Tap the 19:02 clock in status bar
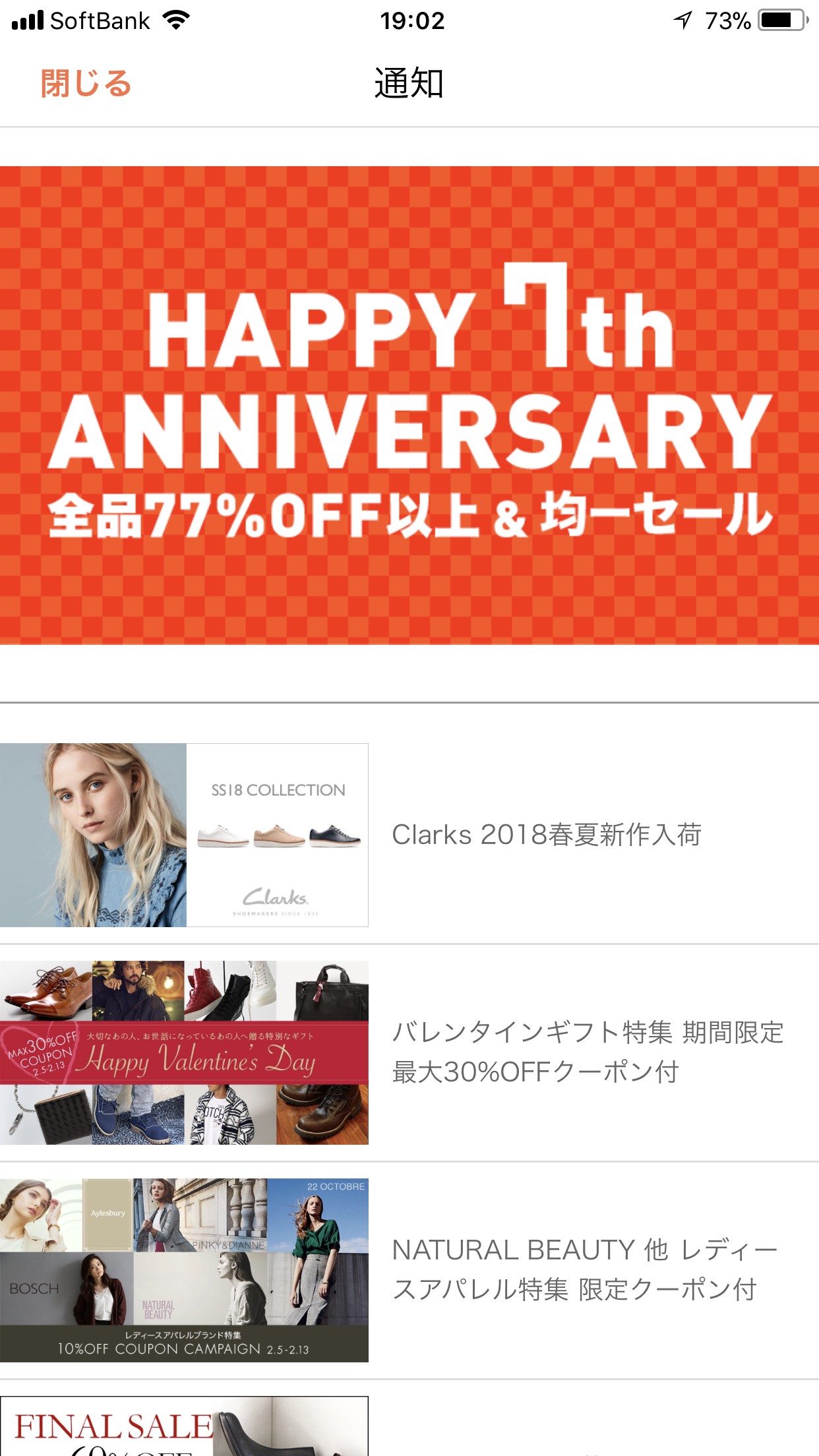Screen dimensions: 819x1456 pos(413,21)
